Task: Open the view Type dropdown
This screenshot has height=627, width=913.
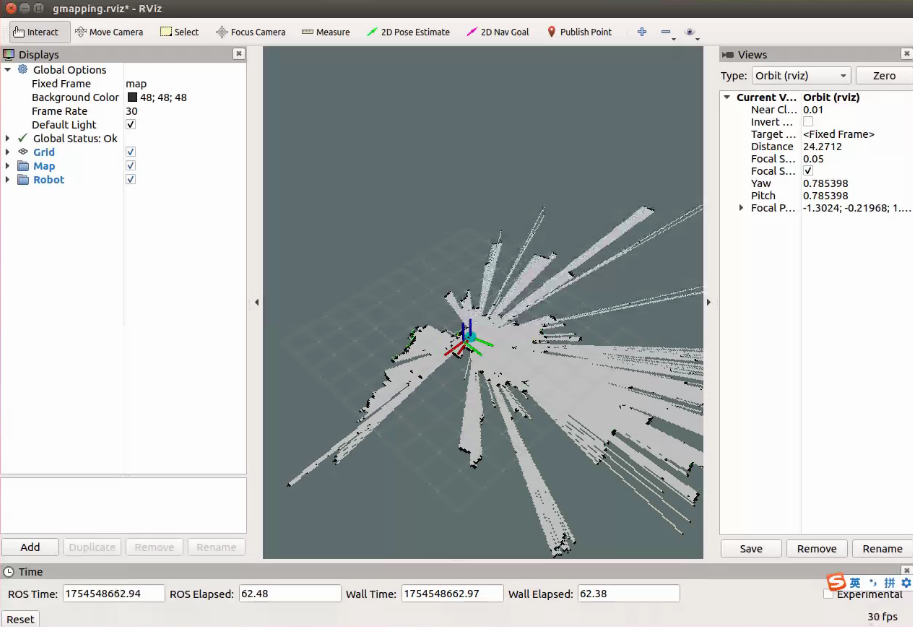Action: (x=801, y=76)
